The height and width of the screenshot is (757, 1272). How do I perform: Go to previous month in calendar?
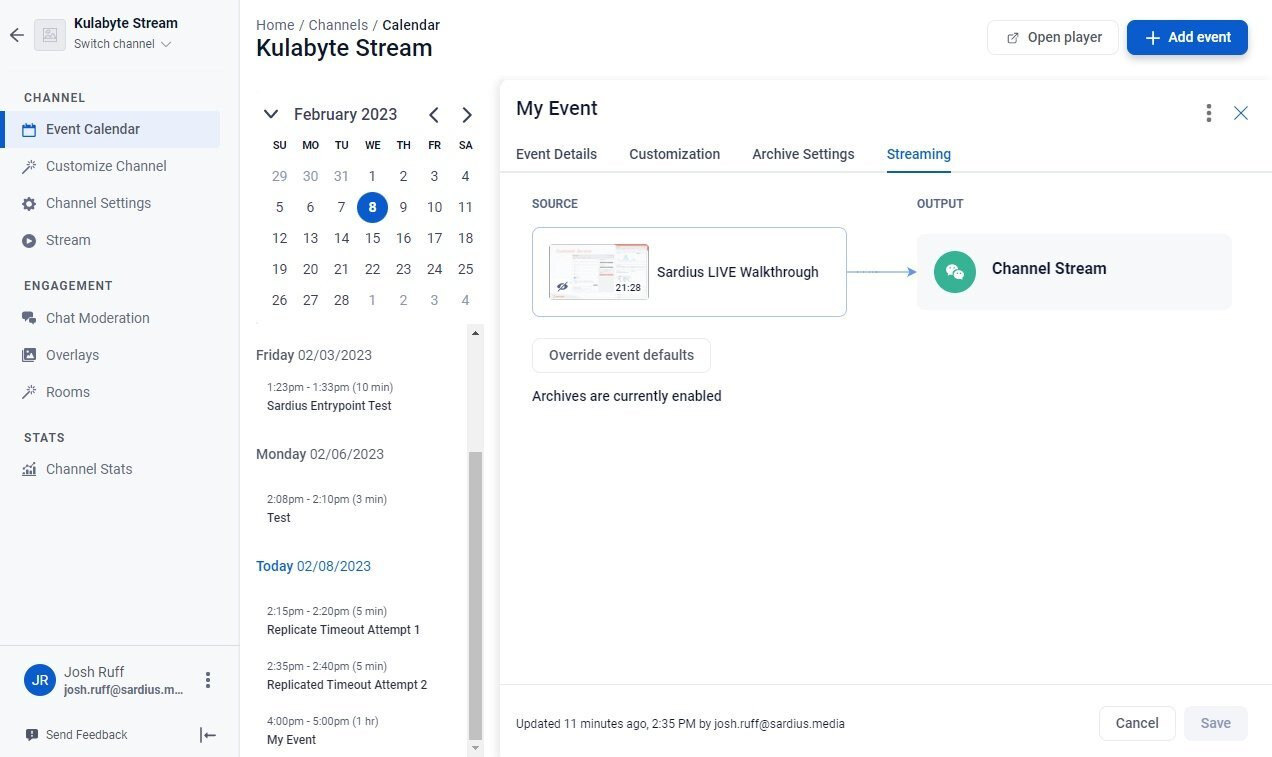[x=434, y=115]
